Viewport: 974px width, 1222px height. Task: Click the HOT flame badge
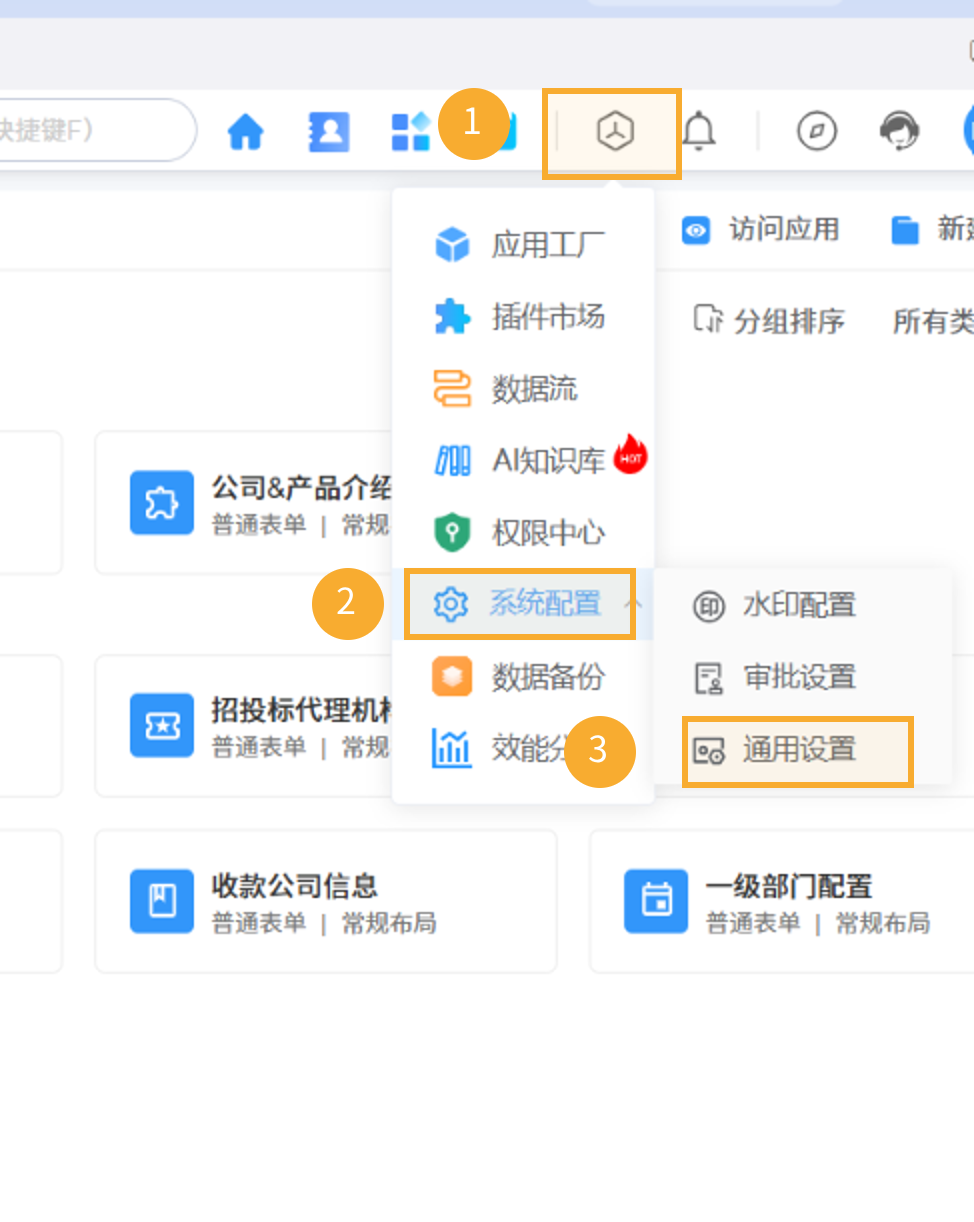click(630, 455)
